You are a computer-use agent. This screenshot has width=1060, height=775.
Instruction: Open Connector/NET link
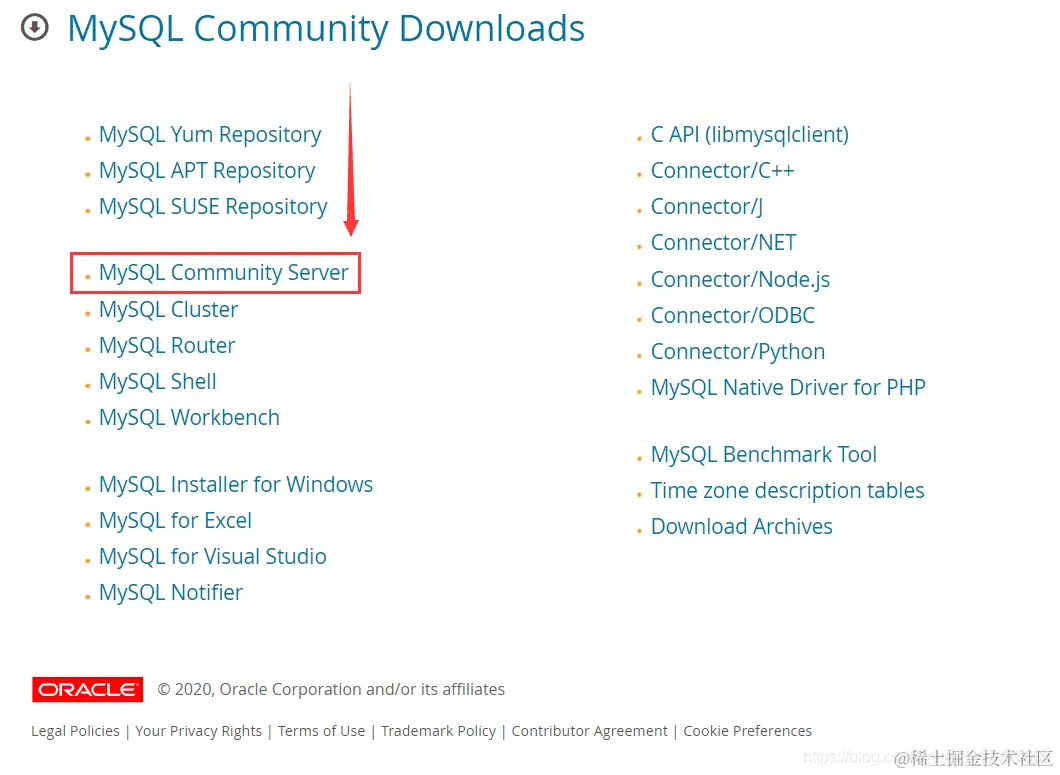point(723,243)
